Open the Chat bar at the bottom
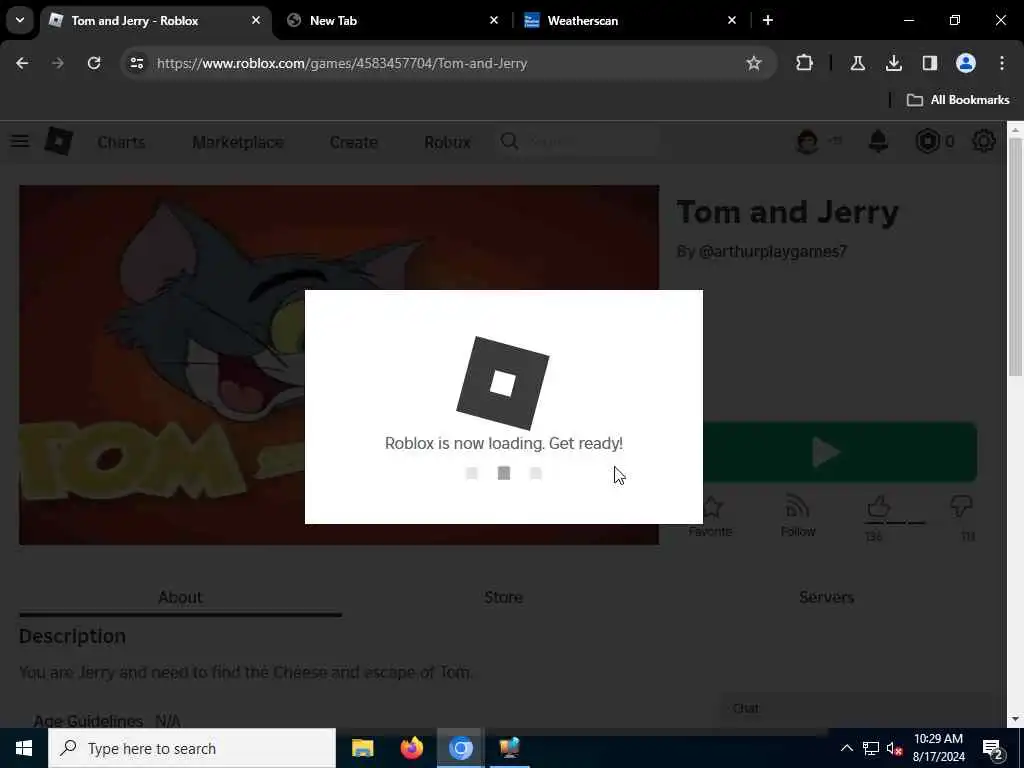The height and width of the screenshot is (768, 1024). click(854, 709)
